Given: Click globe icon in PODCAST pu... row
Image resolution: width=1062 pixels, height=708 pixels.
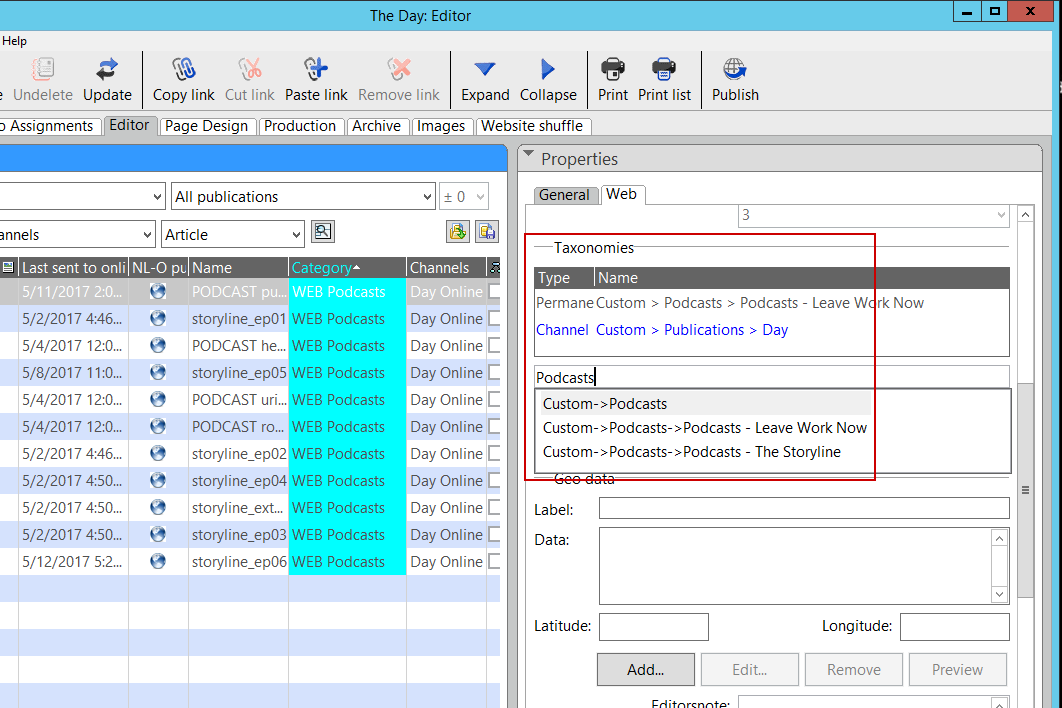Looking at the screenshot, I should pyautogui.click(x=158, y=291).
